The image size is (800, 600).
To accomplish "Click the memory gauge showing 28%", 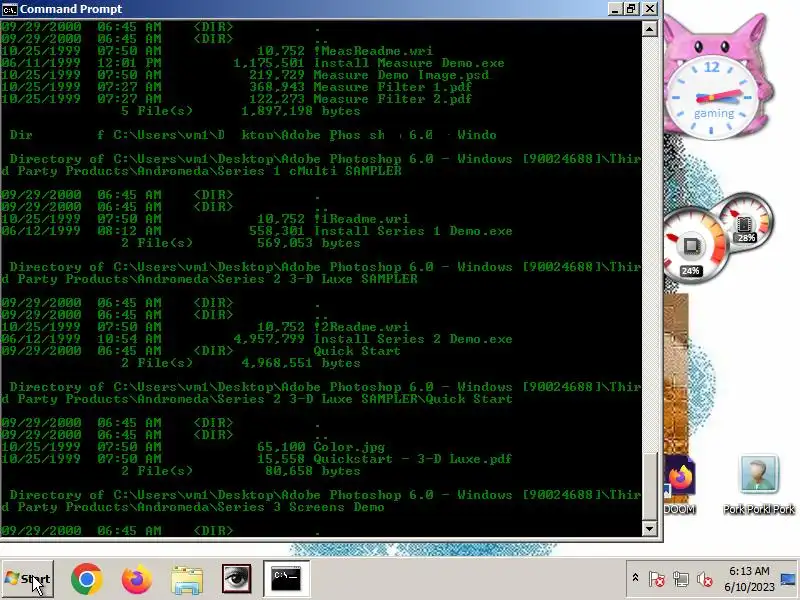I will pos(745,221).
